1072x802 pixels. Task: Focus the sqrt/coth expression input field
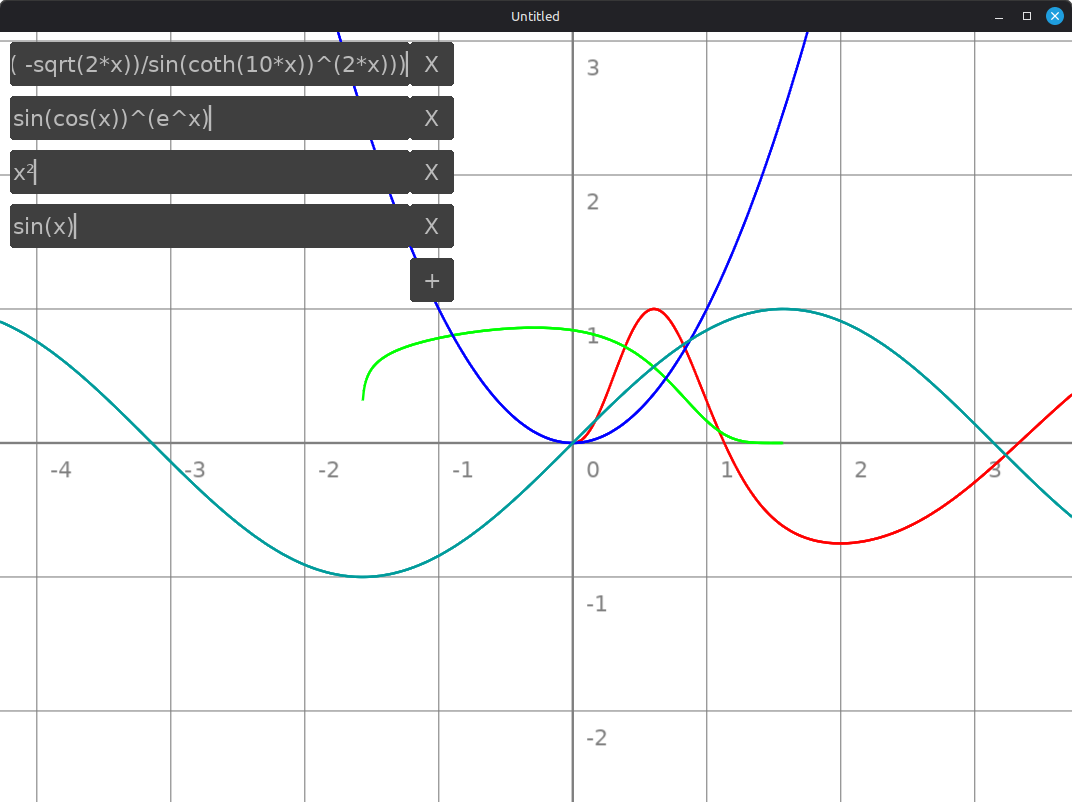coord(209,64)
